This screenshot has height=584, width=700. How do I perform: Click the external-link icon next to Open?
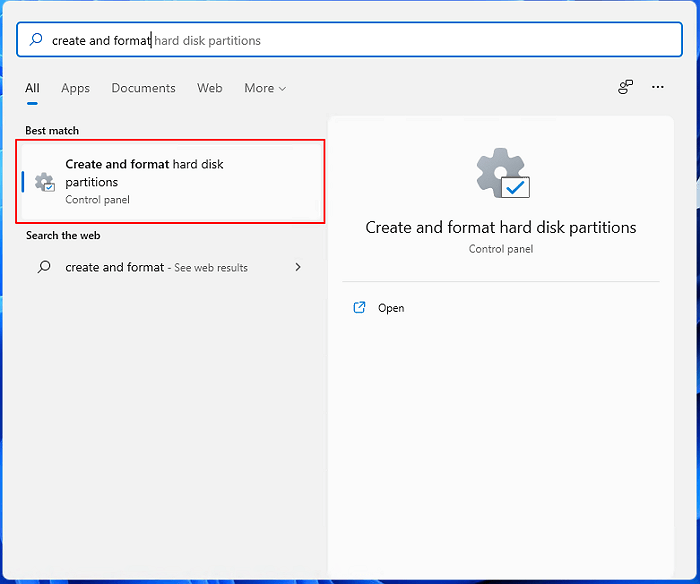(360, 308)
